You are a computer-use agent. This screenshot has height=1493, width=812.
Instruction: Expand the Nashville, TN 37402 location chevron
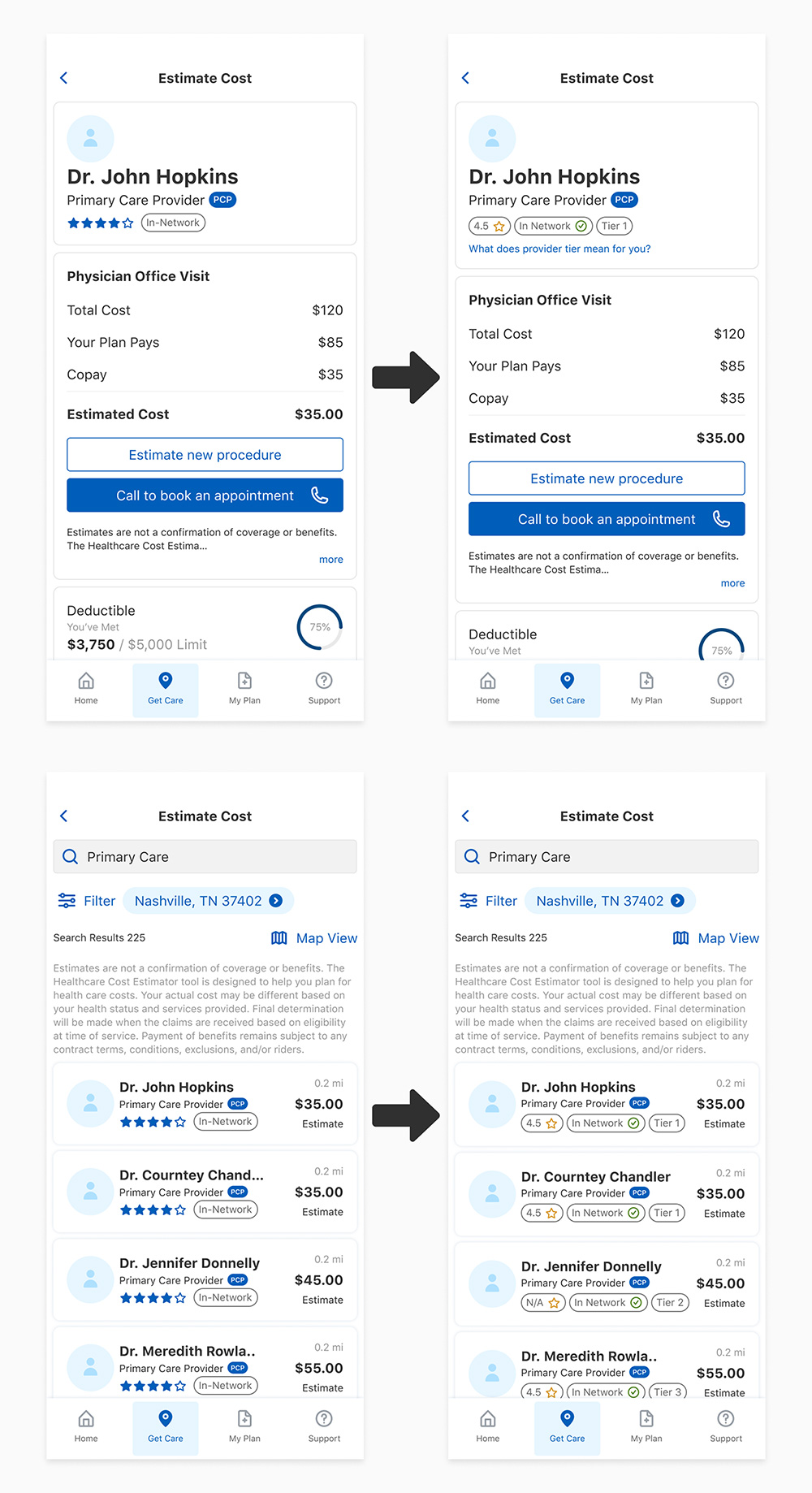pos(275,900)
